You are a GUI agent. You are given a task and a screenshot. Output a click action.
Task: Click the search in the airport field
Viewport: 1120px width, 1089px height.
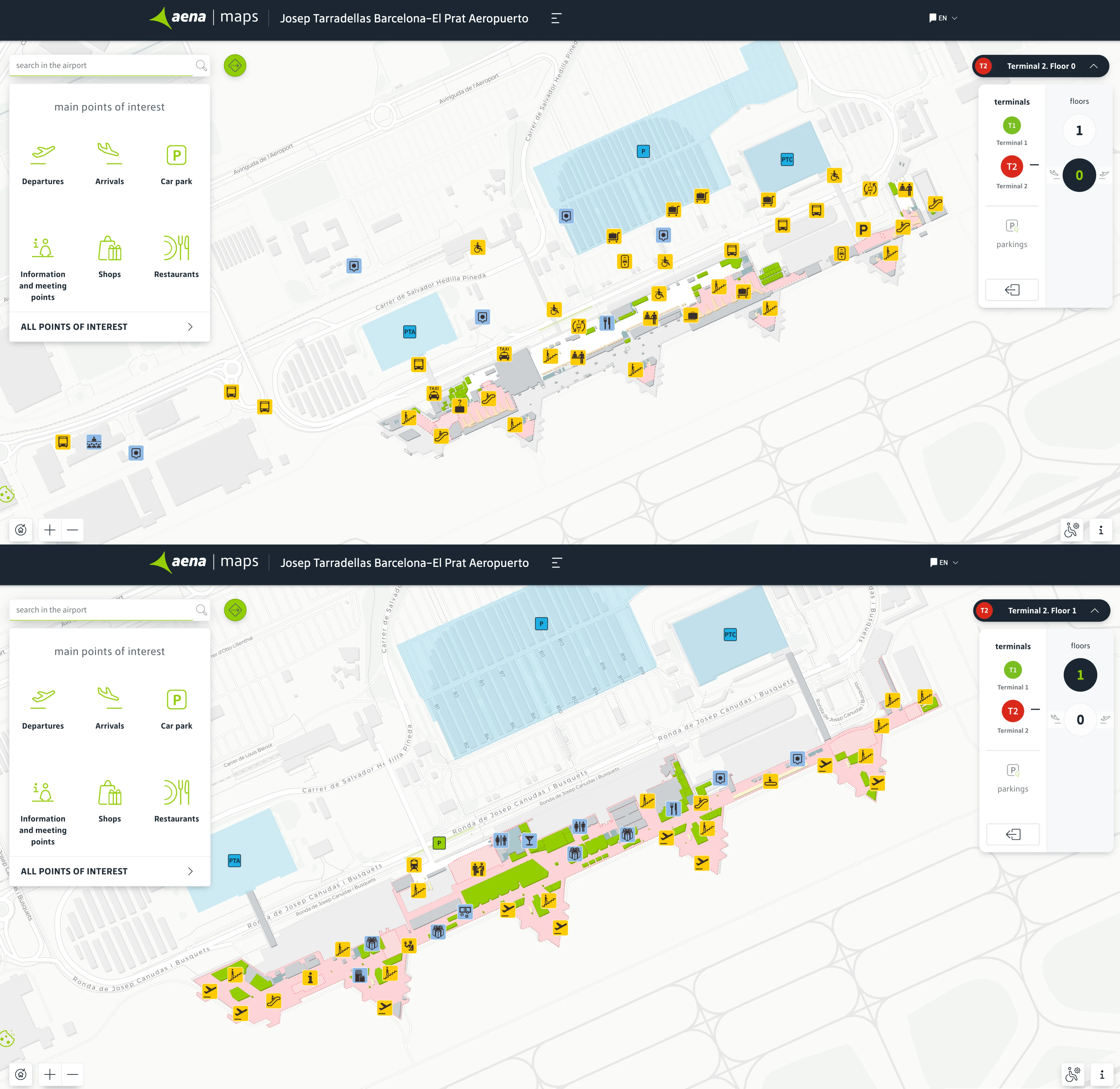tap(103, 65)
